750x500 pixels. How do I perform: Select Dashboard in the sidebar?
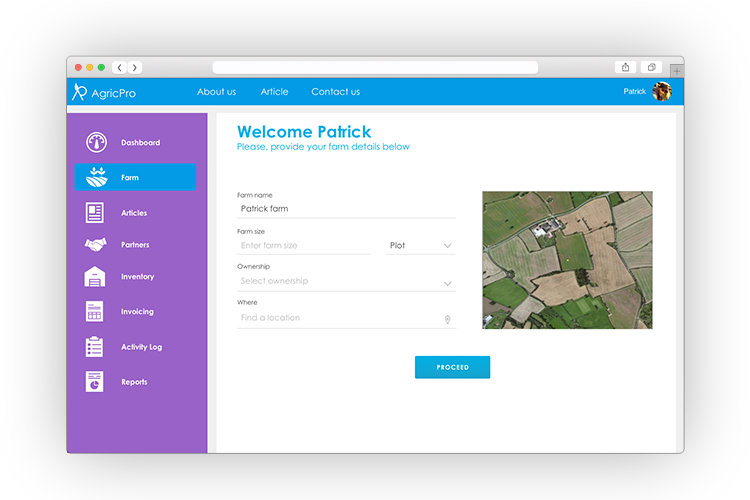(x=141, y=143)
